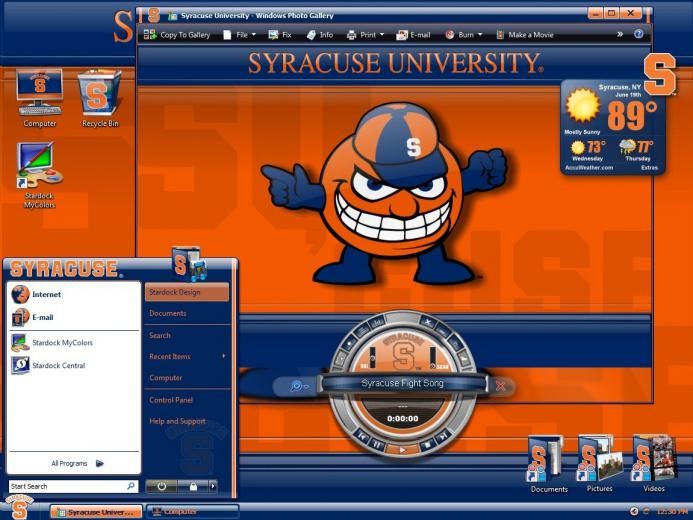Open Control Panel from Start menu

click(x=171, y=400)
